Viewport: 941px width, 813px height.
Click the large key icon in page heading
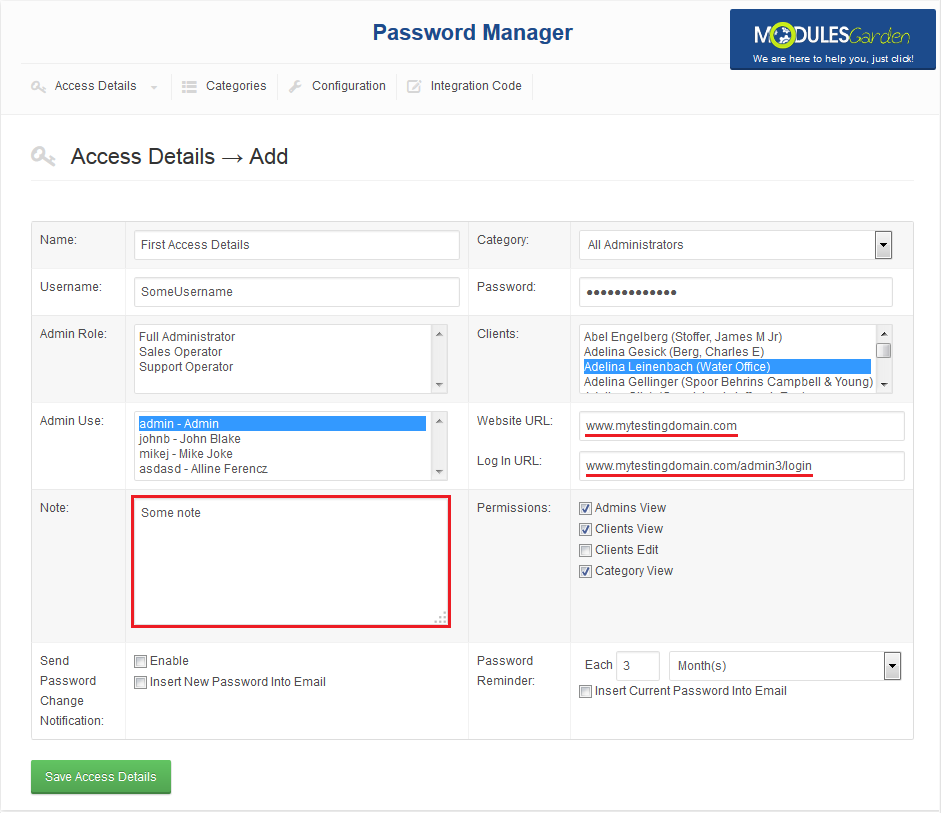click(43, 157)
